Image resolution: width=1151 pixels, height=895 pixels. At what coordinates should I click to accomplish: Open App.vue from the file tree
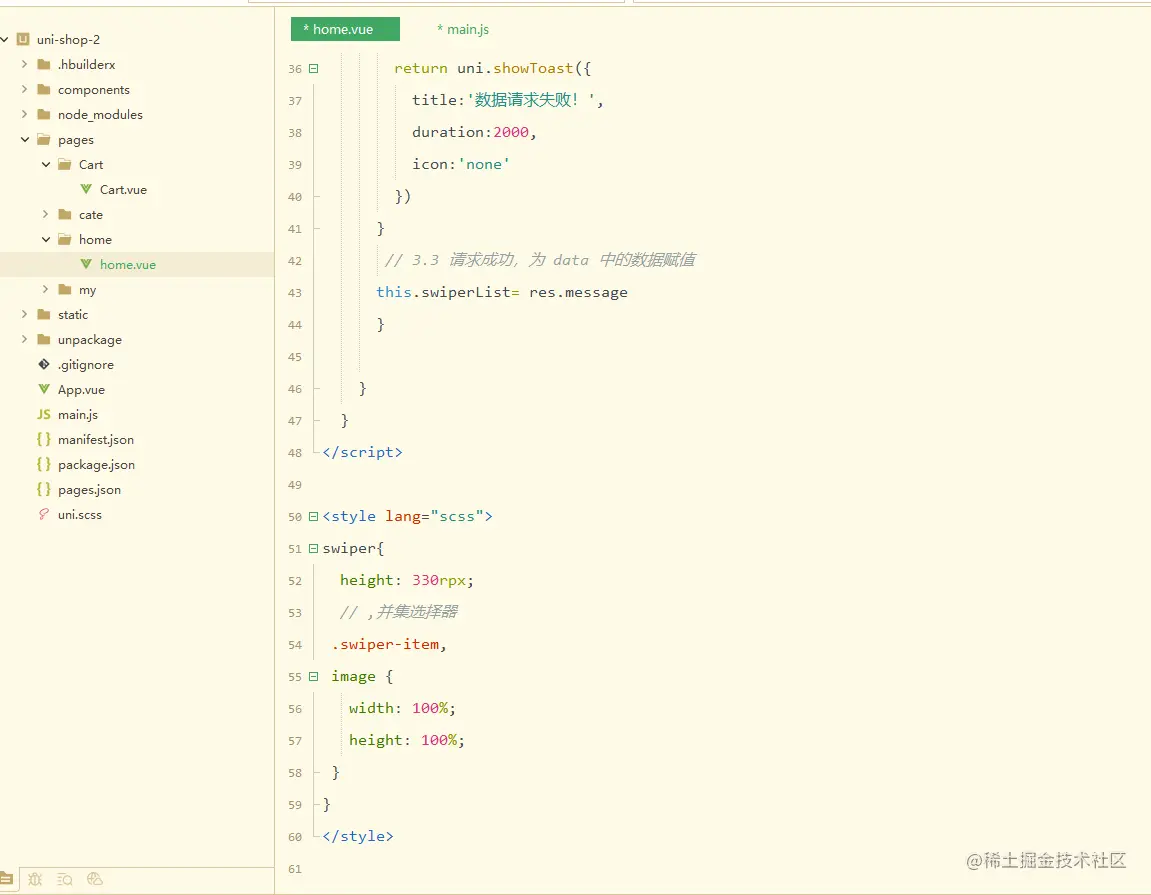point(81,389)
